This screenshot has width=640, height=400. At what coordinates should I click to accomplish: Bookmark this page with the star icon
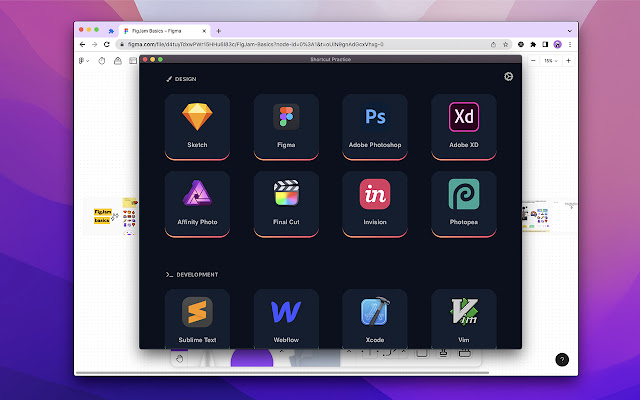coord(505,44)
